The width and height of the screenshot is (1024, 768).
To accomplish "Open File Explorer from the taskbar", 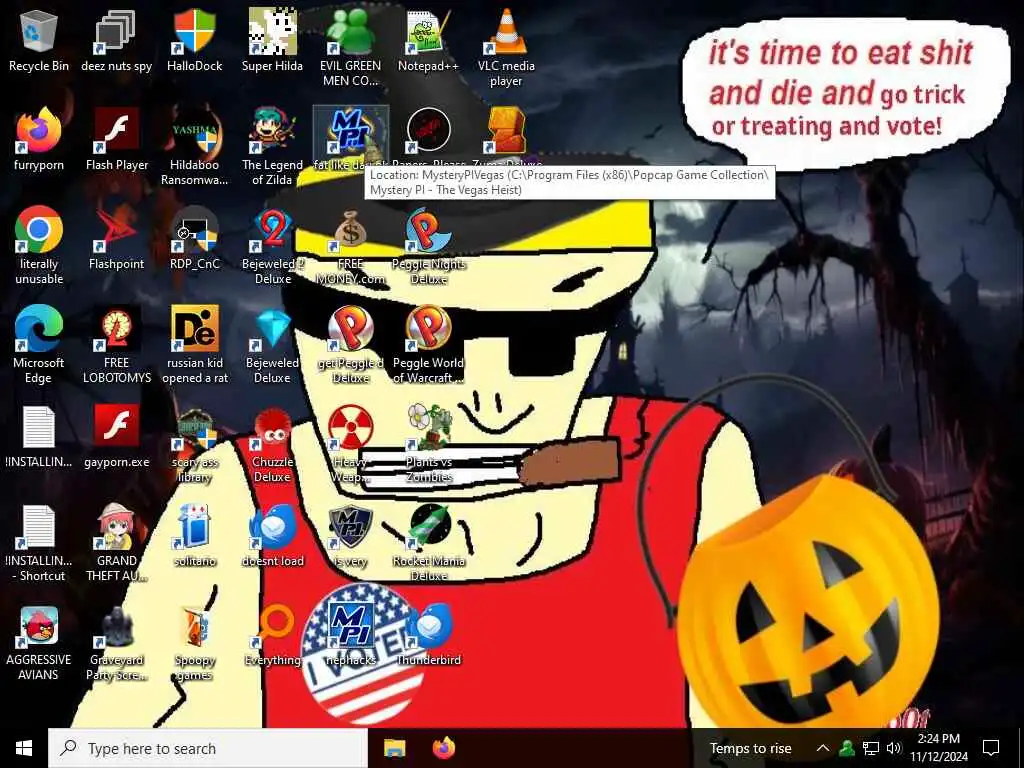I will coord(394,748).
